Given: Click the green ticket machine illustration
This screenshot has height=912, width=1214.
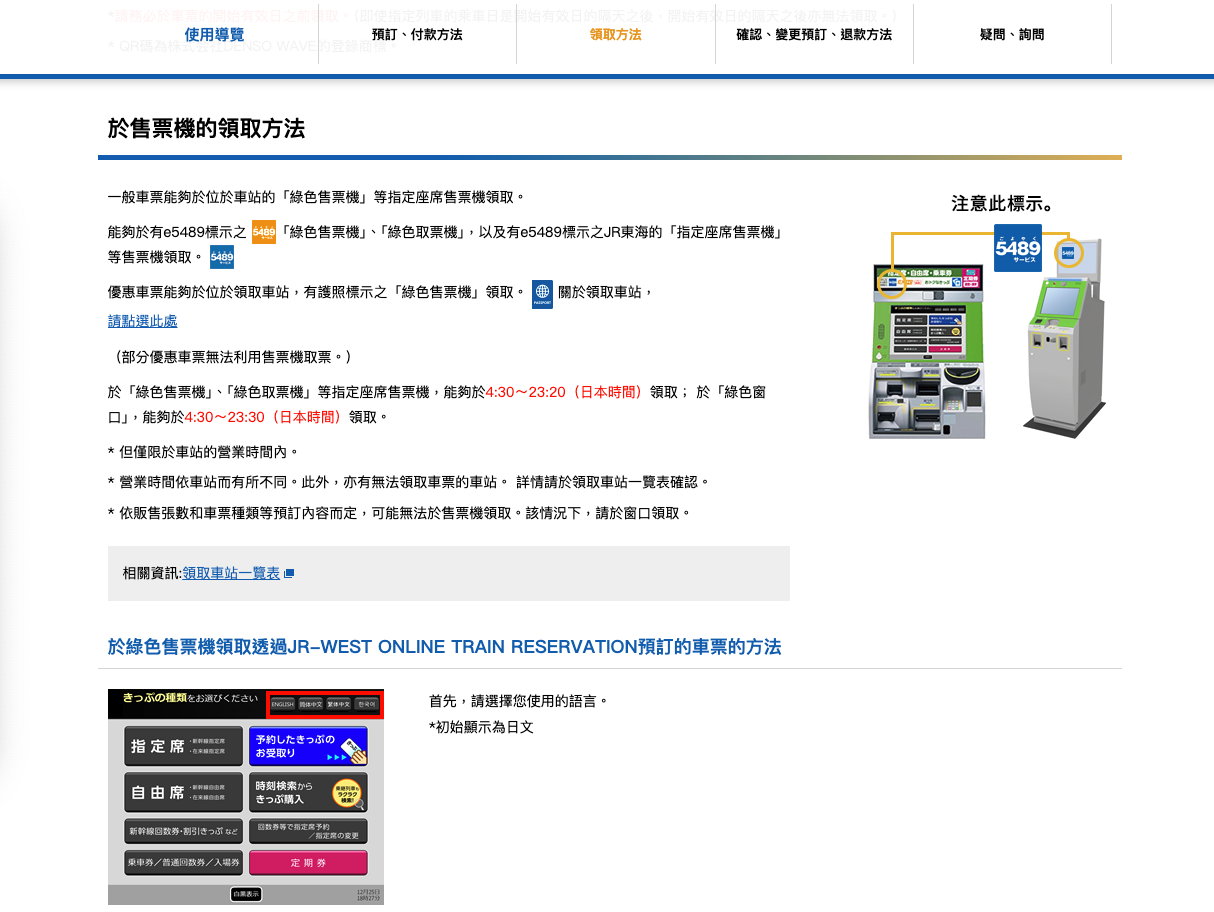Looking at the screenshot, I should (x=927, y=350).
